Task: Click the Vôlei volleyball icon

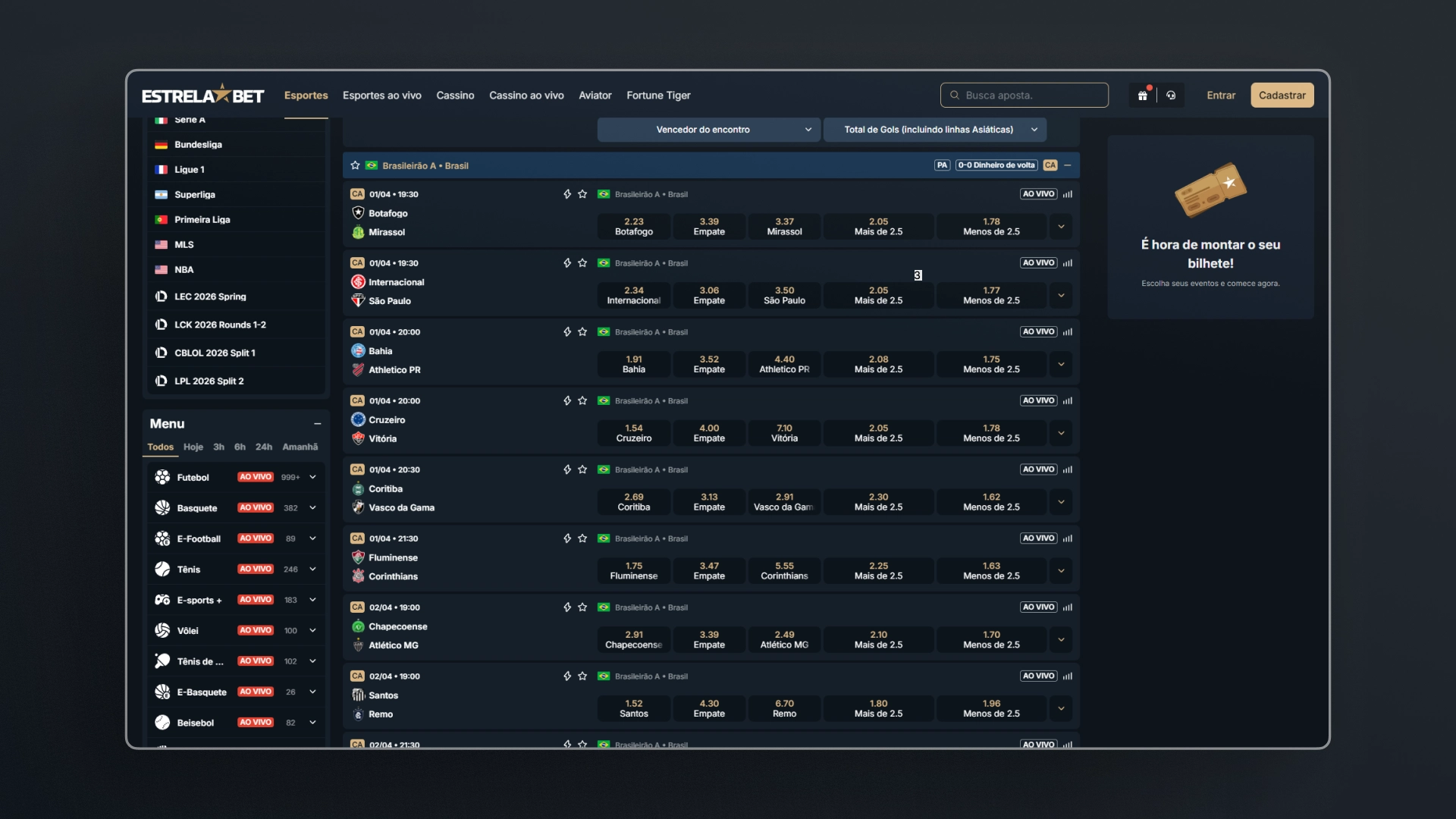Action: tap(162, 630)
